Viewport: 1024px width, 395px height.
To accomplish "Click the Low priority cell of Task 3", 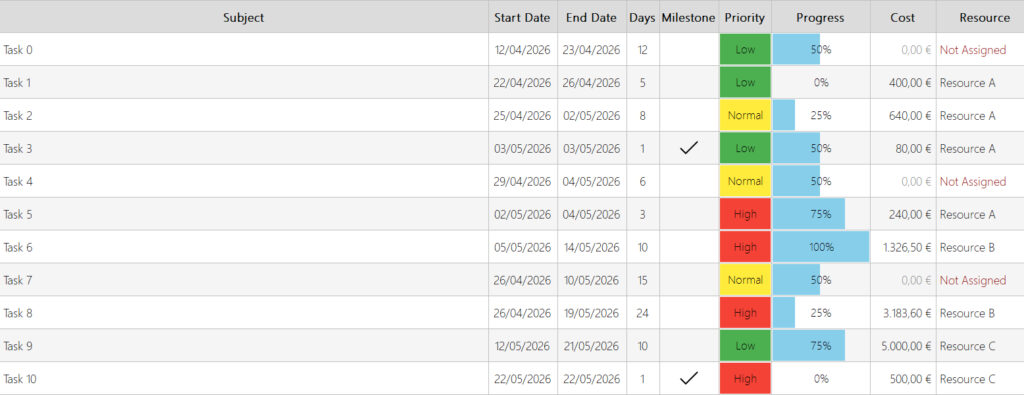I will (x=745, y=149).
